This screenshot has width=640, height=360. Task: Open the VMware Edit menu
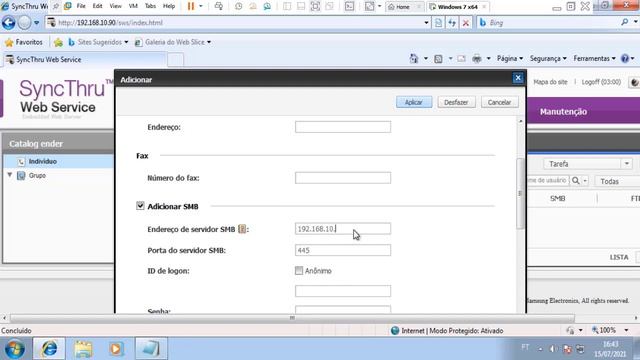click(97, 6)
